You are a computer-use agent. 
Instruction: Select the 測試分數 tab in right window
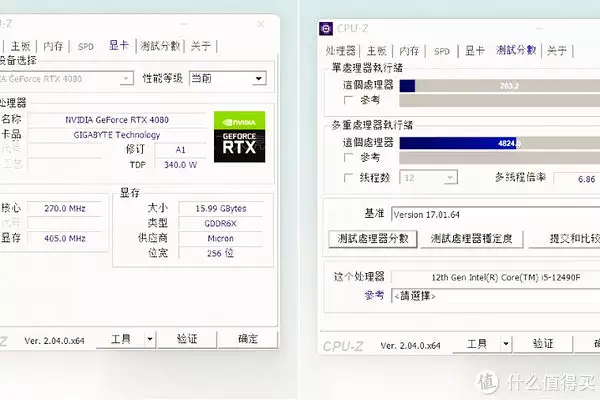click(516, 50)
